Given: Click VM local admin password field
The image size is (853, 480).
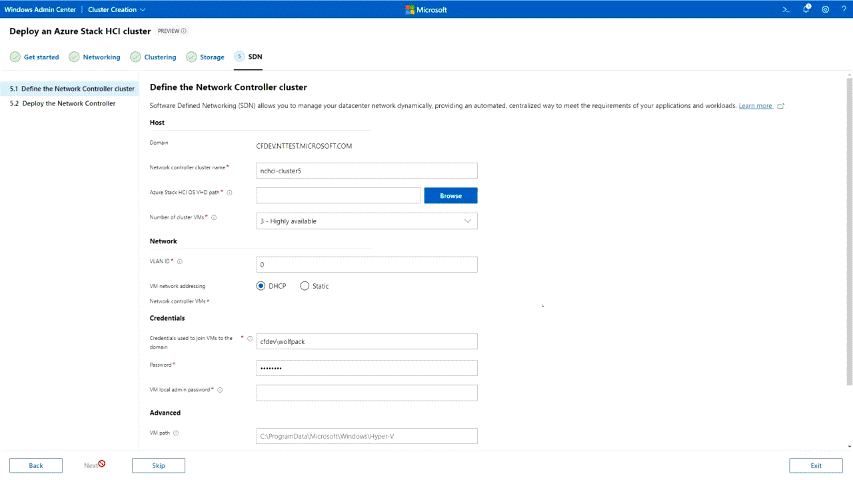Looking at the screenshot, I should coord(367,393).
